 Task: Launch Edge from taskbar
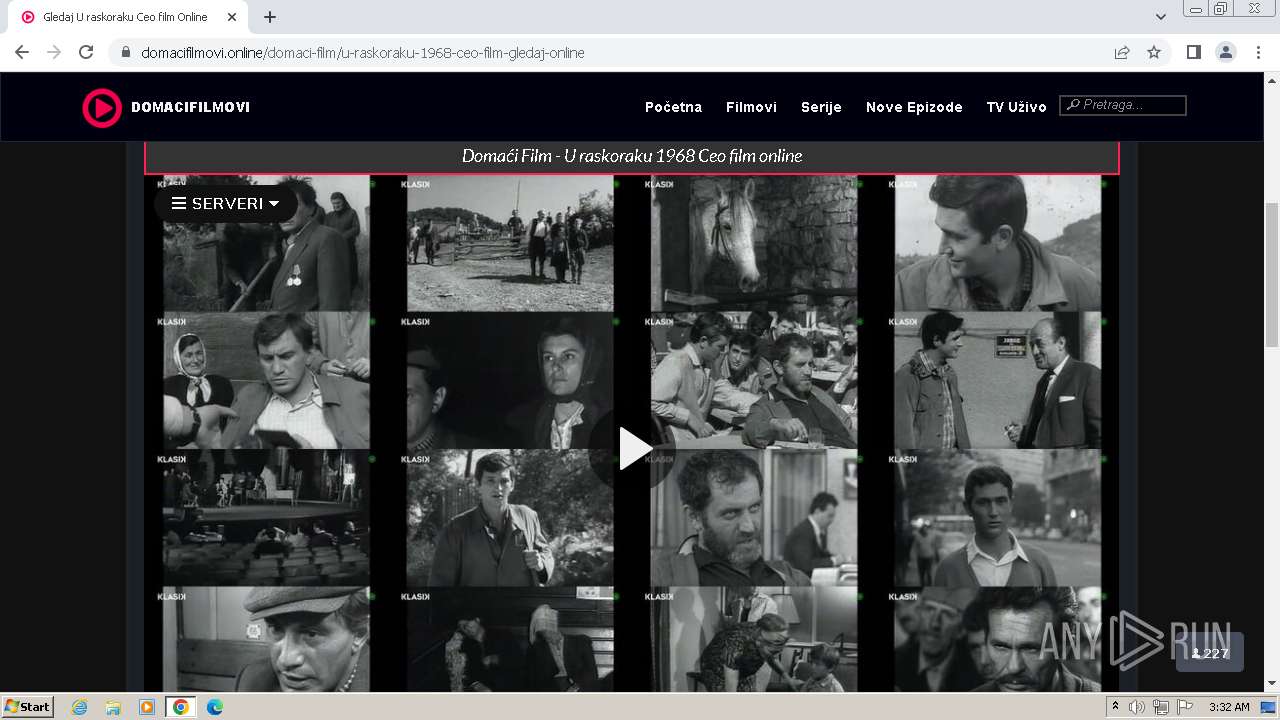point(215,707)
